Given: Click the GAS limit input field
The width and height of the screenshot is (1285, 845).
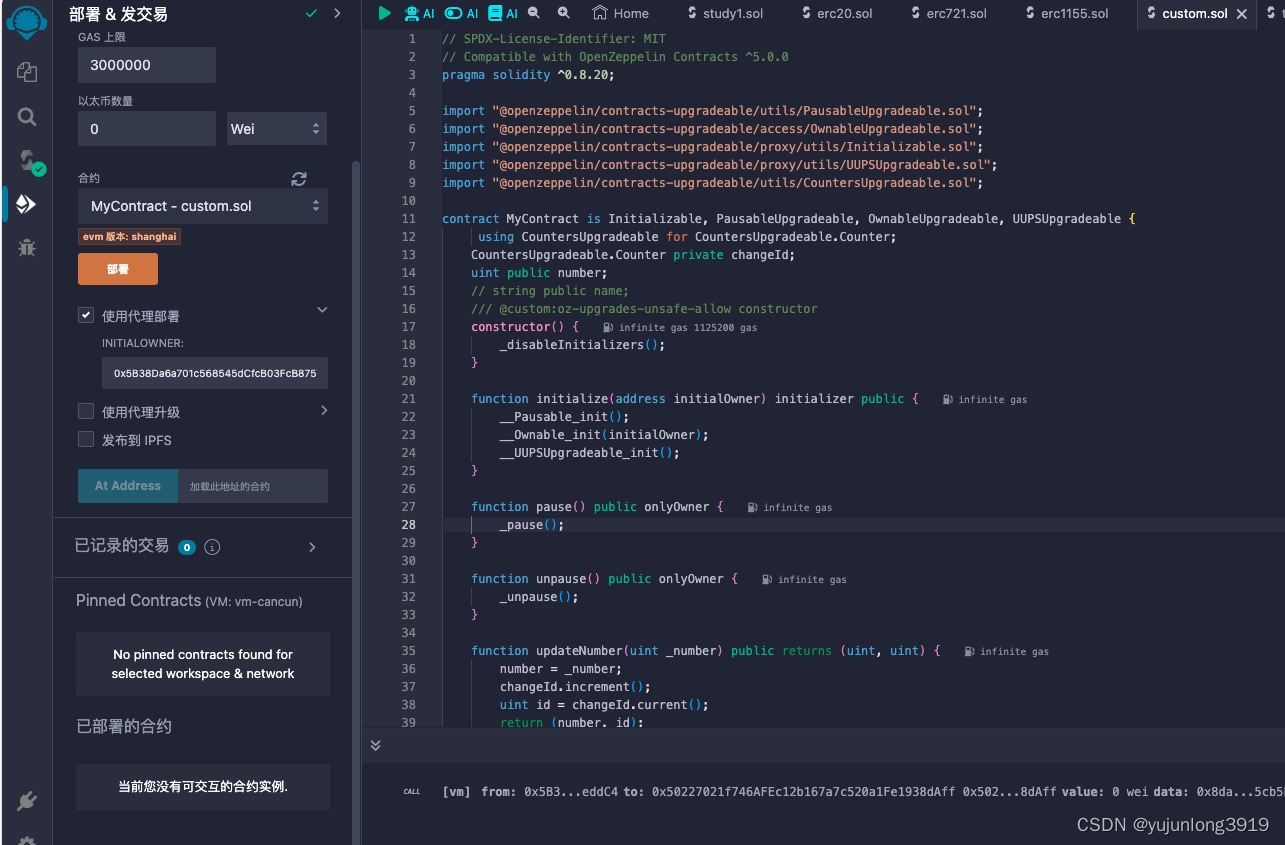Looking at the screenshot, I should tap(147, 65).
